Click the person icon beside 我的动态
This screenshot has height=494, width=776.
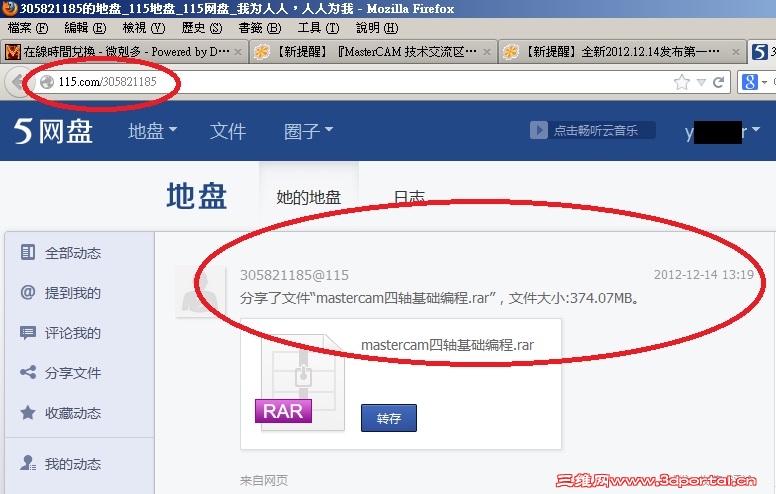[28, 463]
